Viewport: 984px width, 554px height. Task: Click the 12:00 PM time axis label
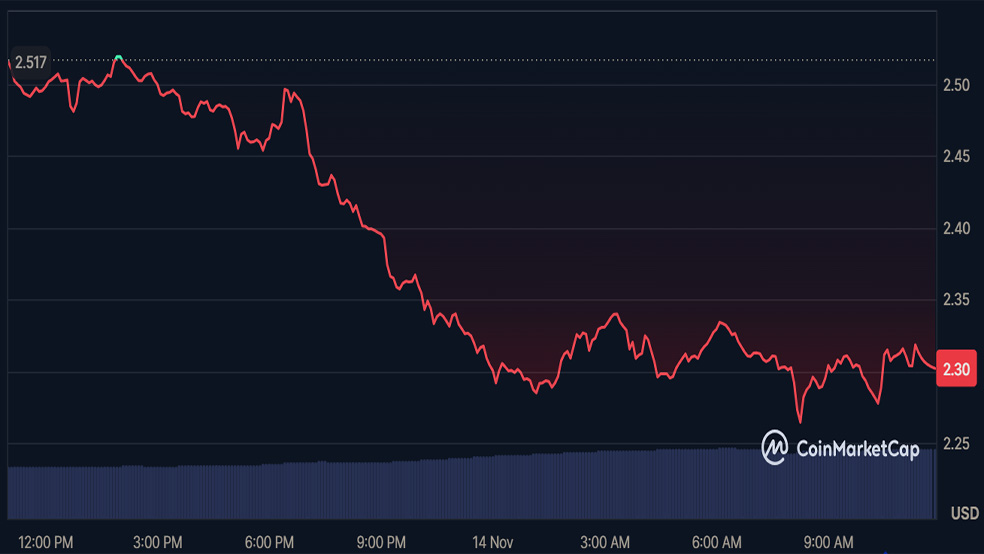click(x=46, y=542)
